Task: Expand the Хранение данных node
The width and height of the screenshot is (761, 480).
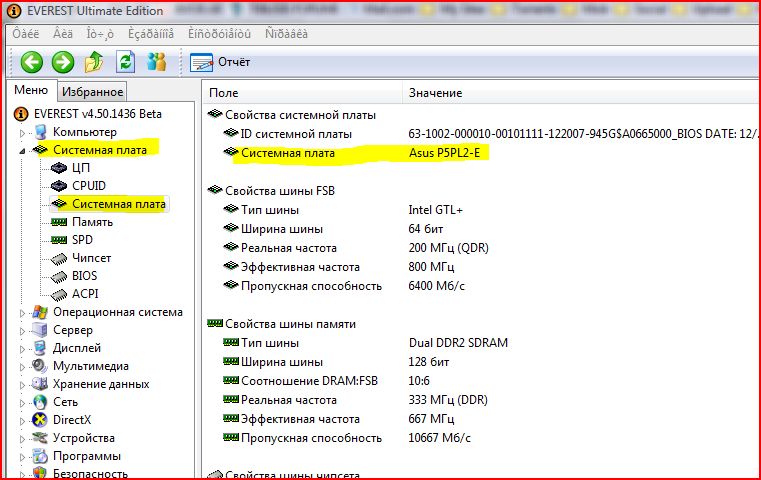Action: coord(22,385)
